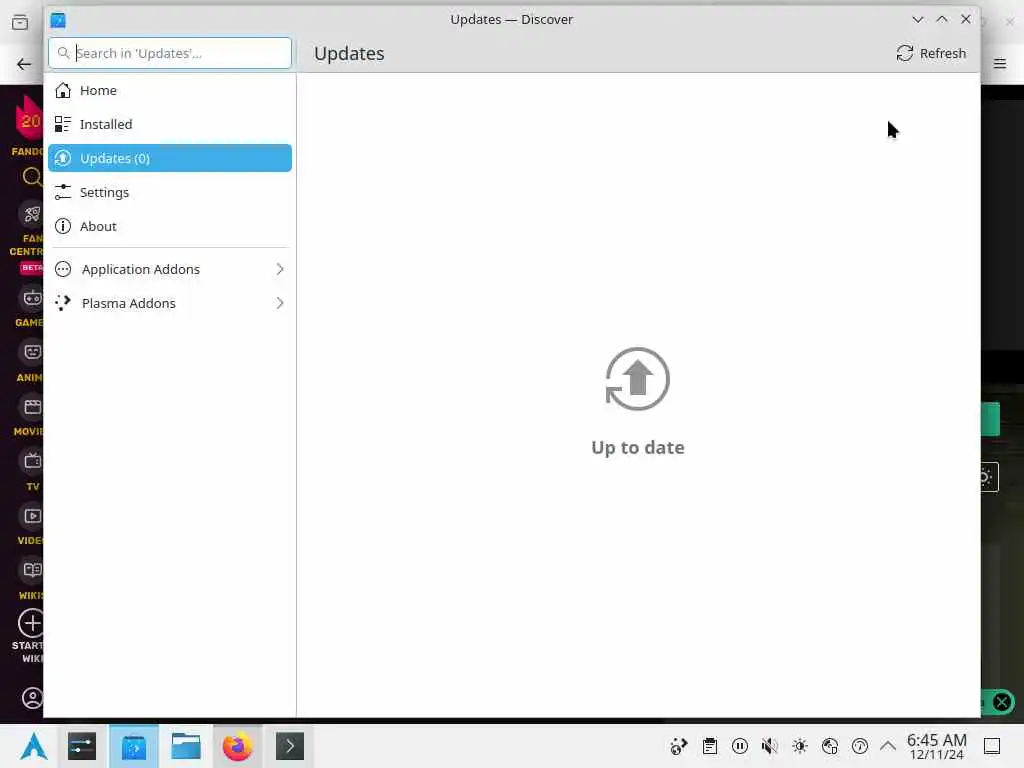The width and height of the screenshot is (1024, 768).
Task: Open the Konsole terminal from taskbar
Action: pos(290,746)
